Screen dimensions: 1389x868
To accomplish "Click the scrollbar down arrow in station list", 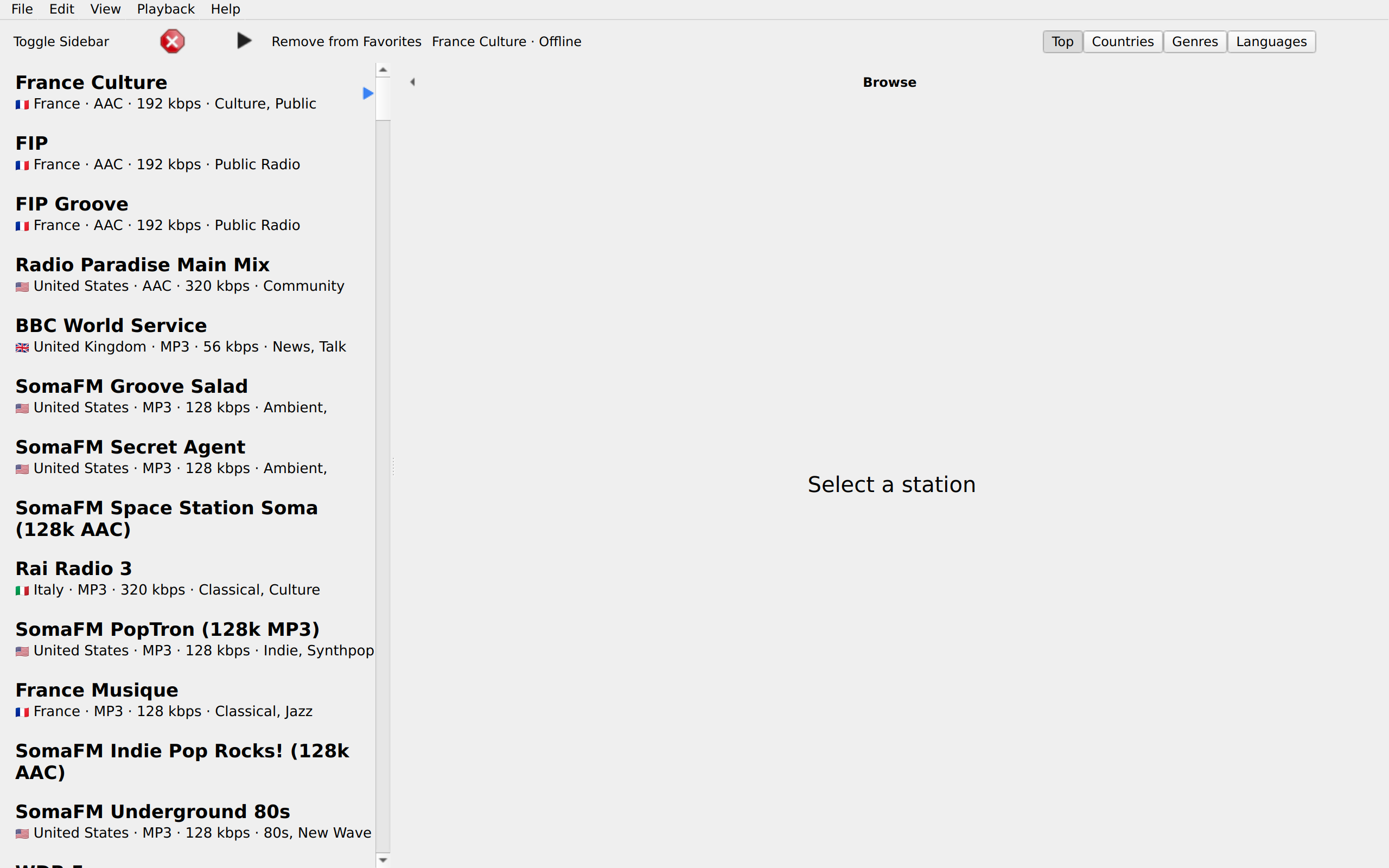I will coord(383,860).
